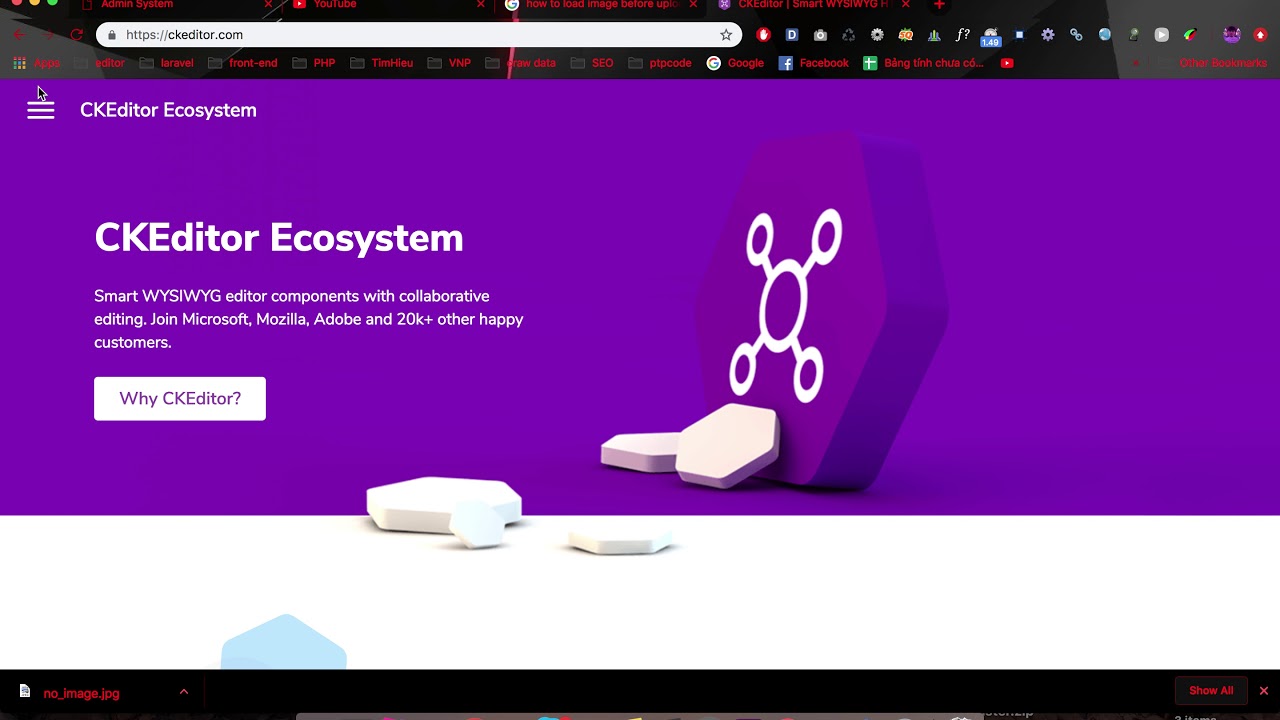The width and height of the screenshot is (1280, 720).
Task: Open the bar chart extension
Action: [934, 35]
